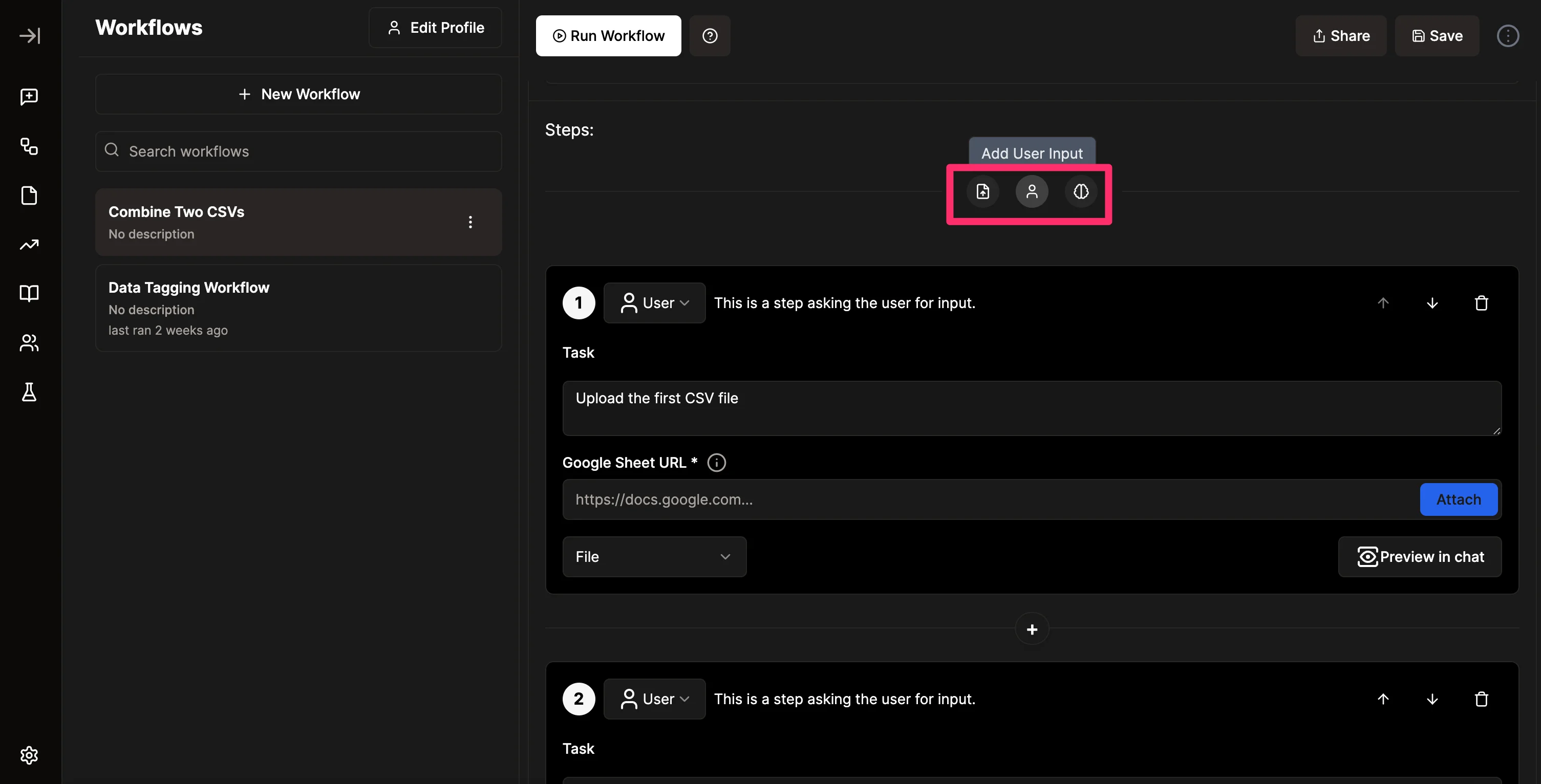Open step 1 User type dropdown

[654, 303]
